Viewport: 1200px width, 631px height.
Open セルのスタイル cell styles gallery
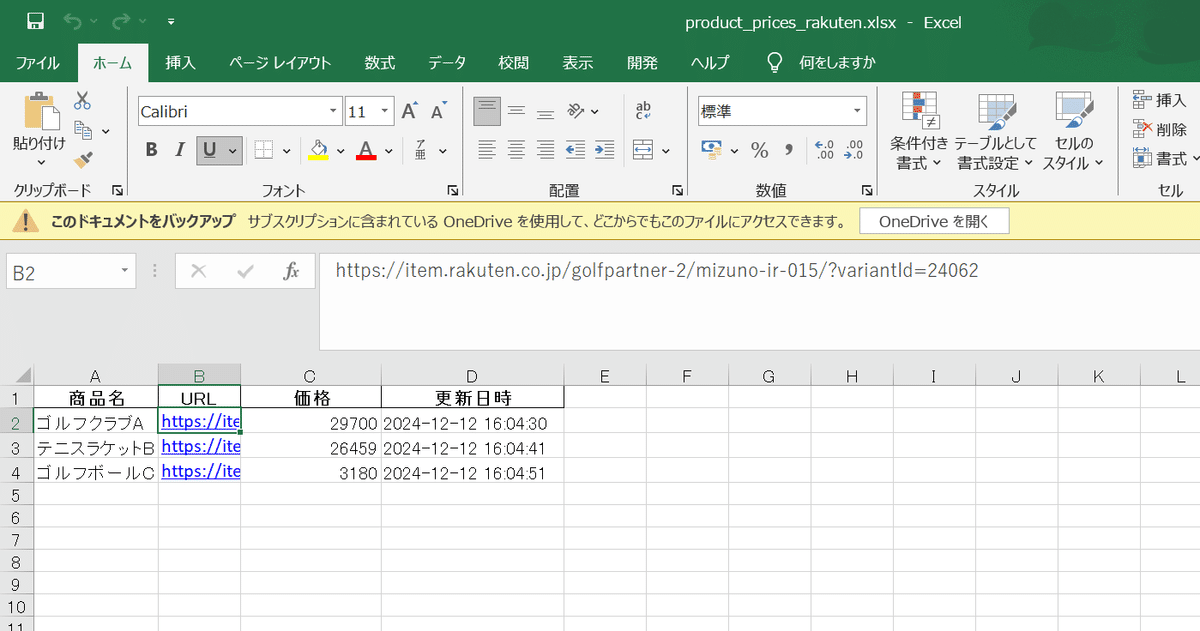click(1074, 130)
